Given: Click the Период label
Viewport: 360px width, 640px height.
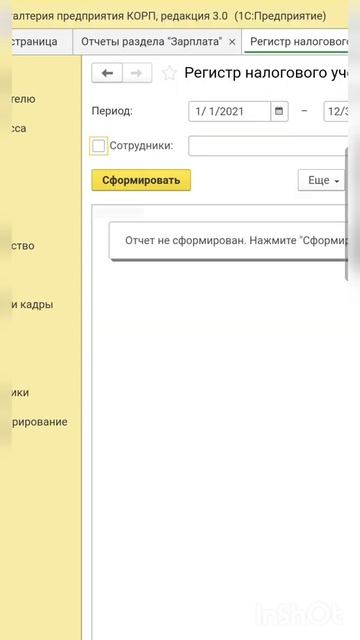Looking at the screenshot, I should 112,111.
